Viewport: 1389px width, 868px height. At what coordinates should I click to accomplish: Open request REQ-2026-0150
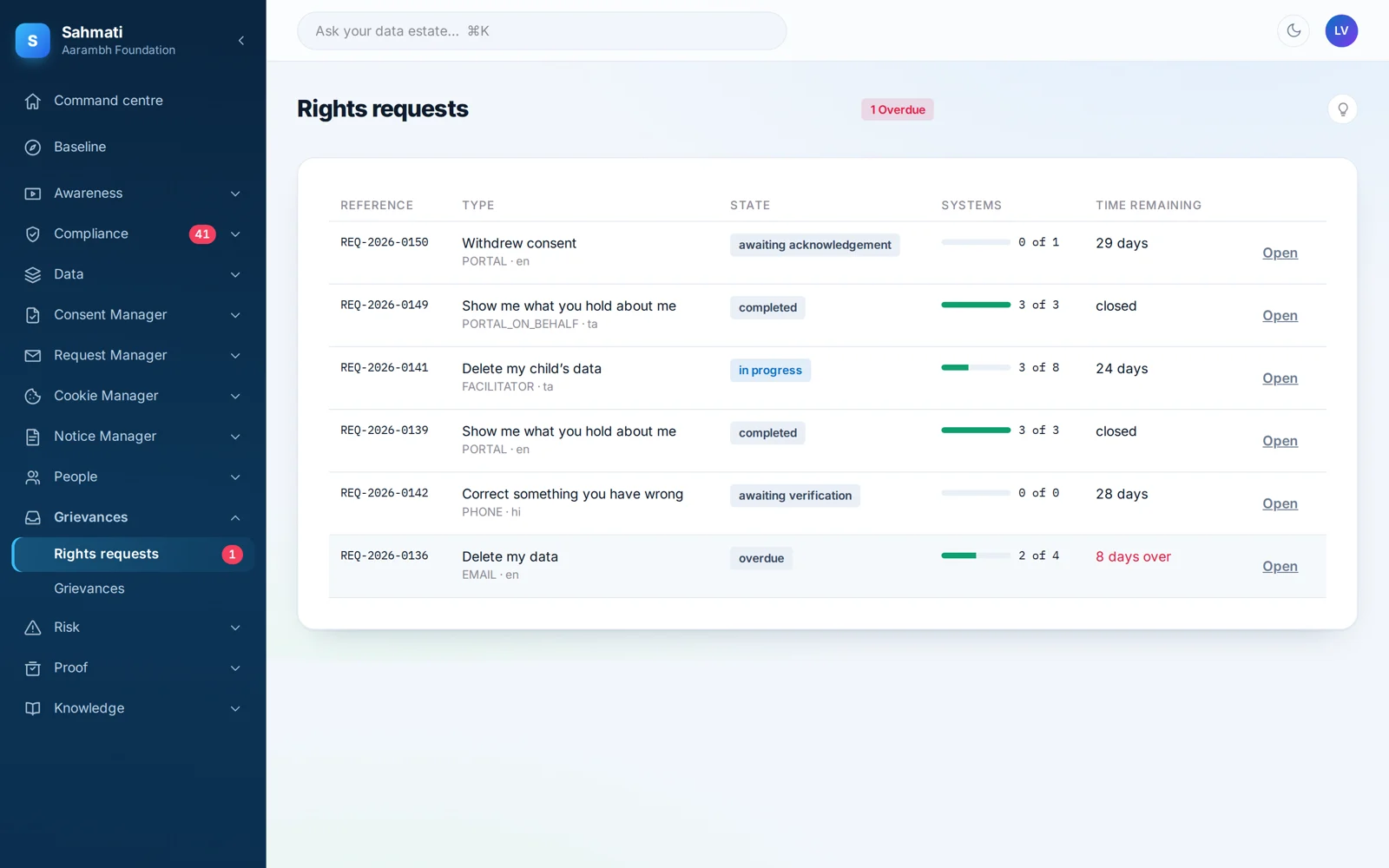pyautogui.click(x=1280, y=253)
